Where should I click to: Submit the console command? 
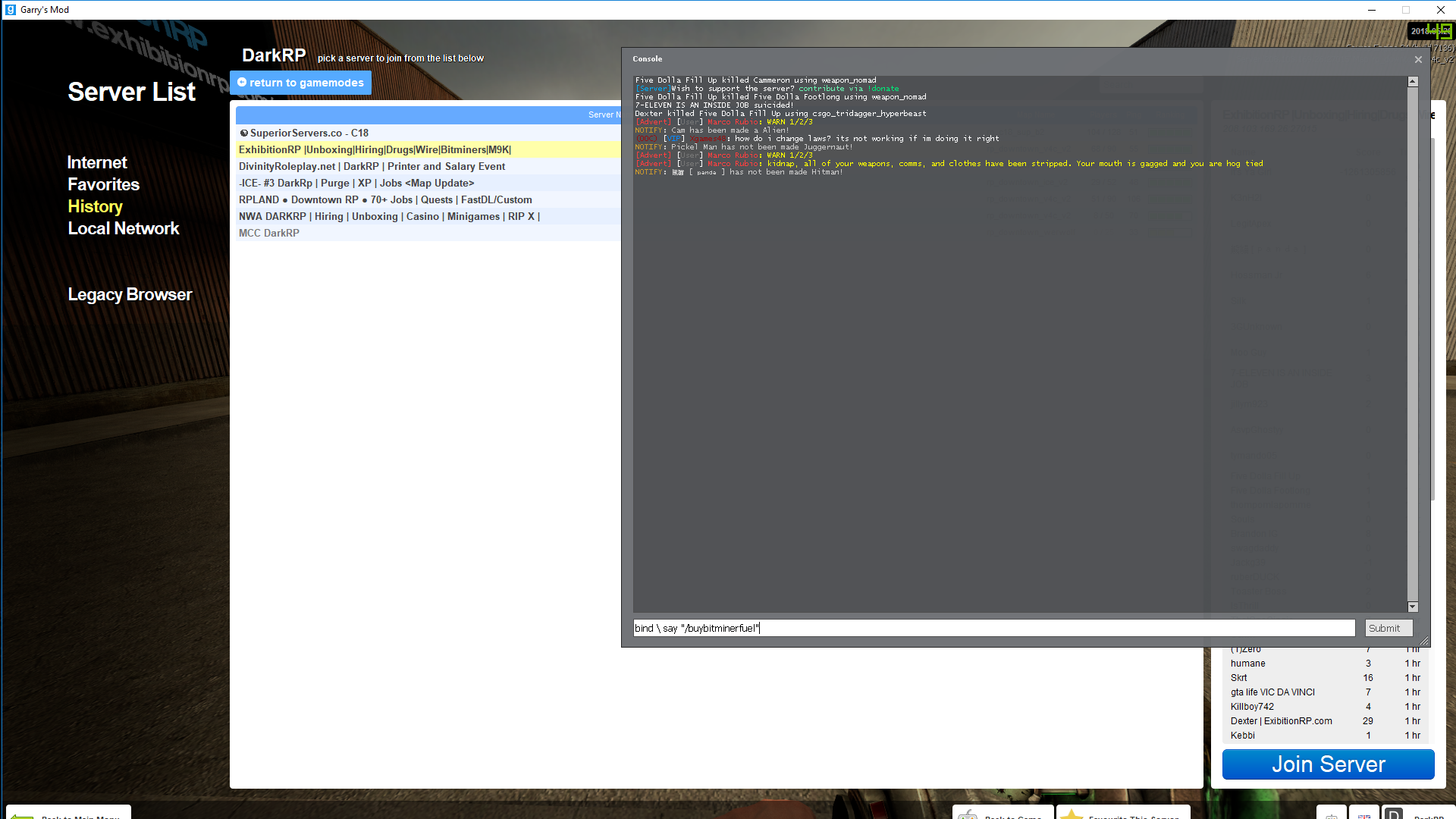tap(1389, 628)
